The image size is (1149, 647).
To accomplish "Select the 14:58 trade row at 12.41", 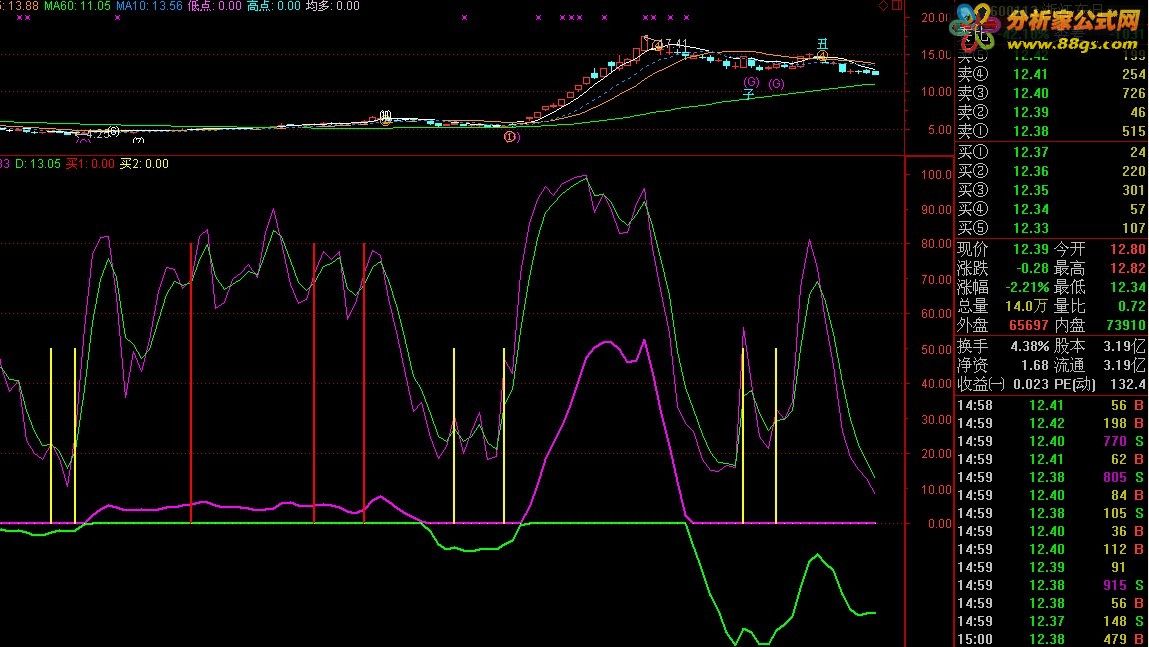I will pos(1052,406).
